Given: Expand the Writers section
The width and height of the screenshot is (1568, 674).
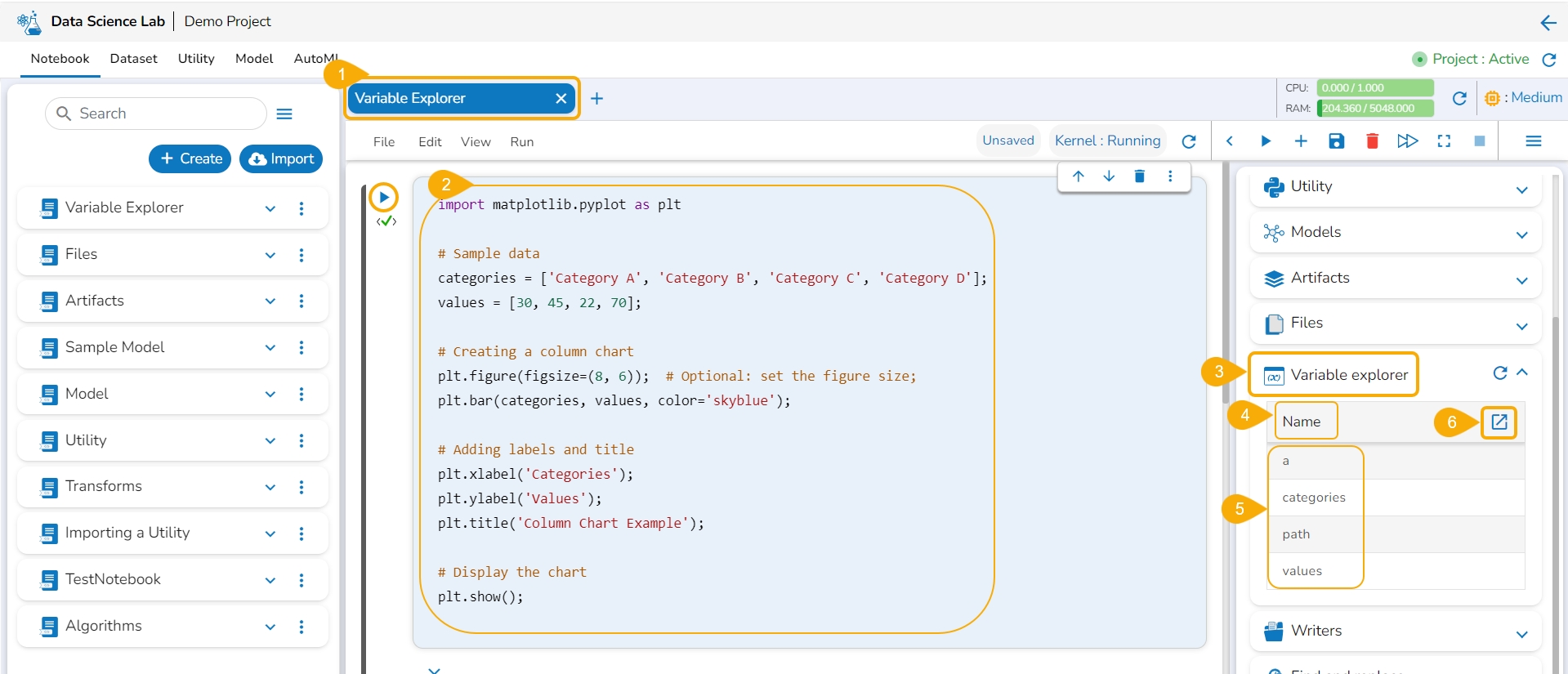Looking at the screenshot, I should pyautogui.click(x=1521, y=634).
